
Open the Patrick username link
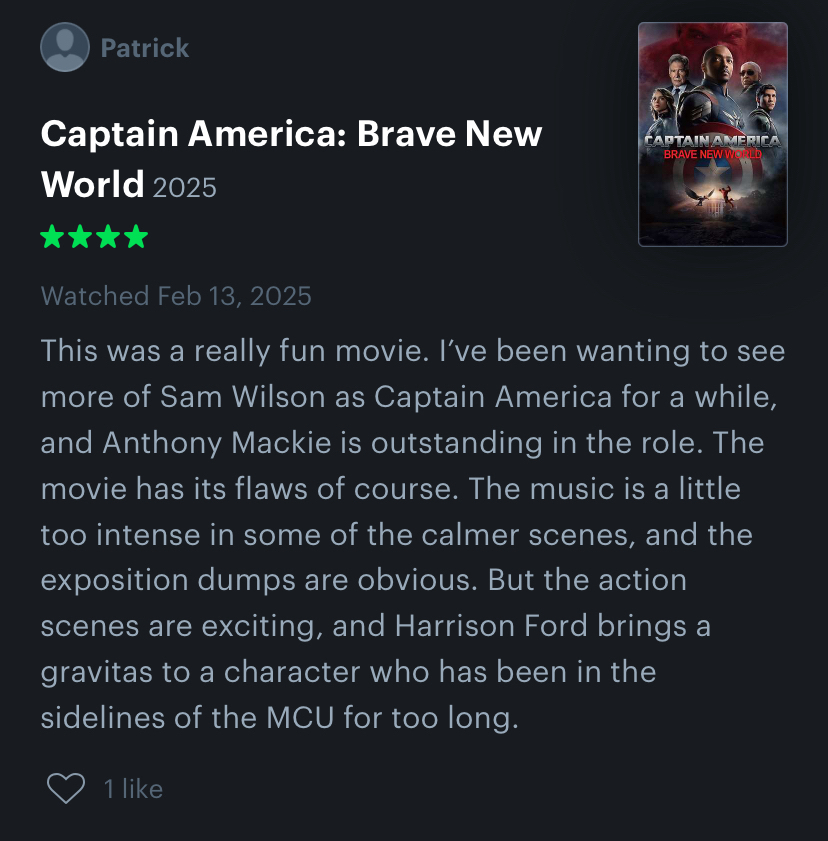145,47
